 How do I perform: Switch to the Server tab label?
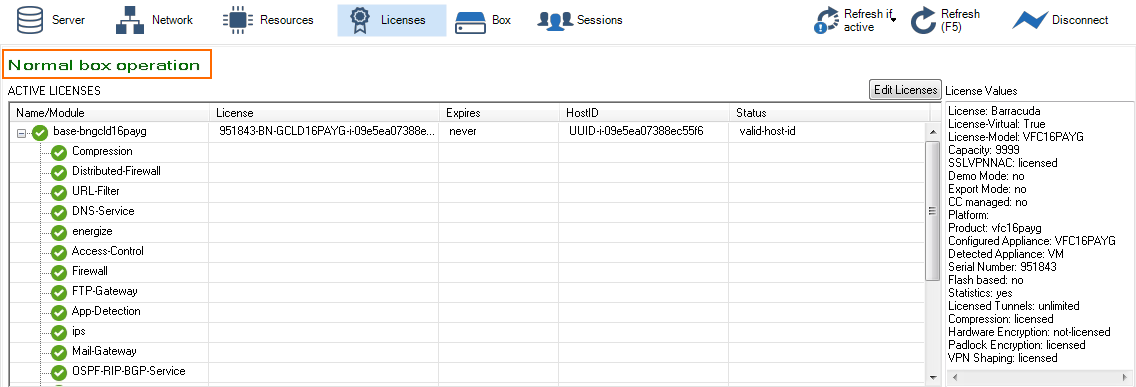(x=68, y=20)
